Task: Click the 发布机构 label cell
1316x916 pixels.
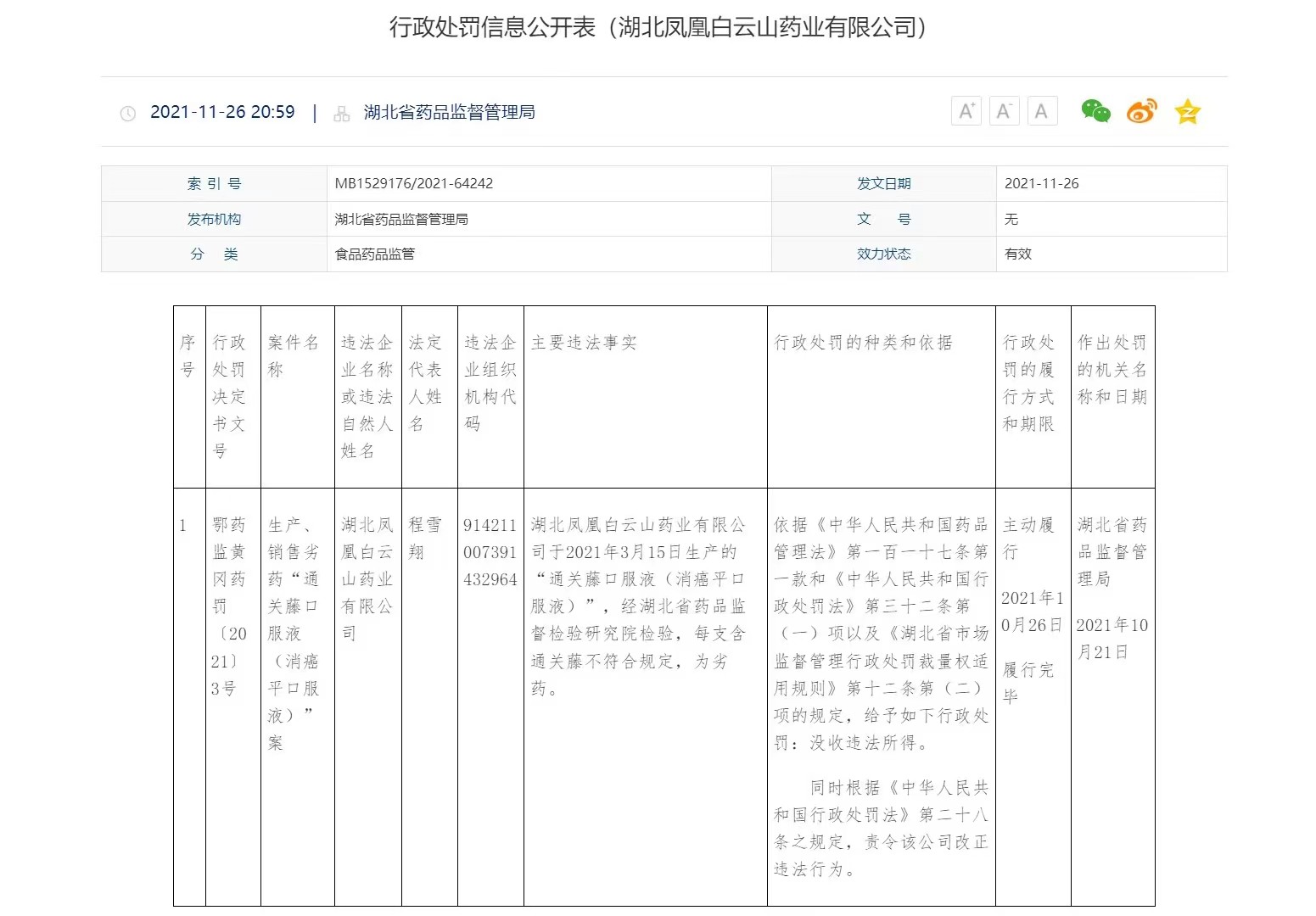Action: [214, 219]
